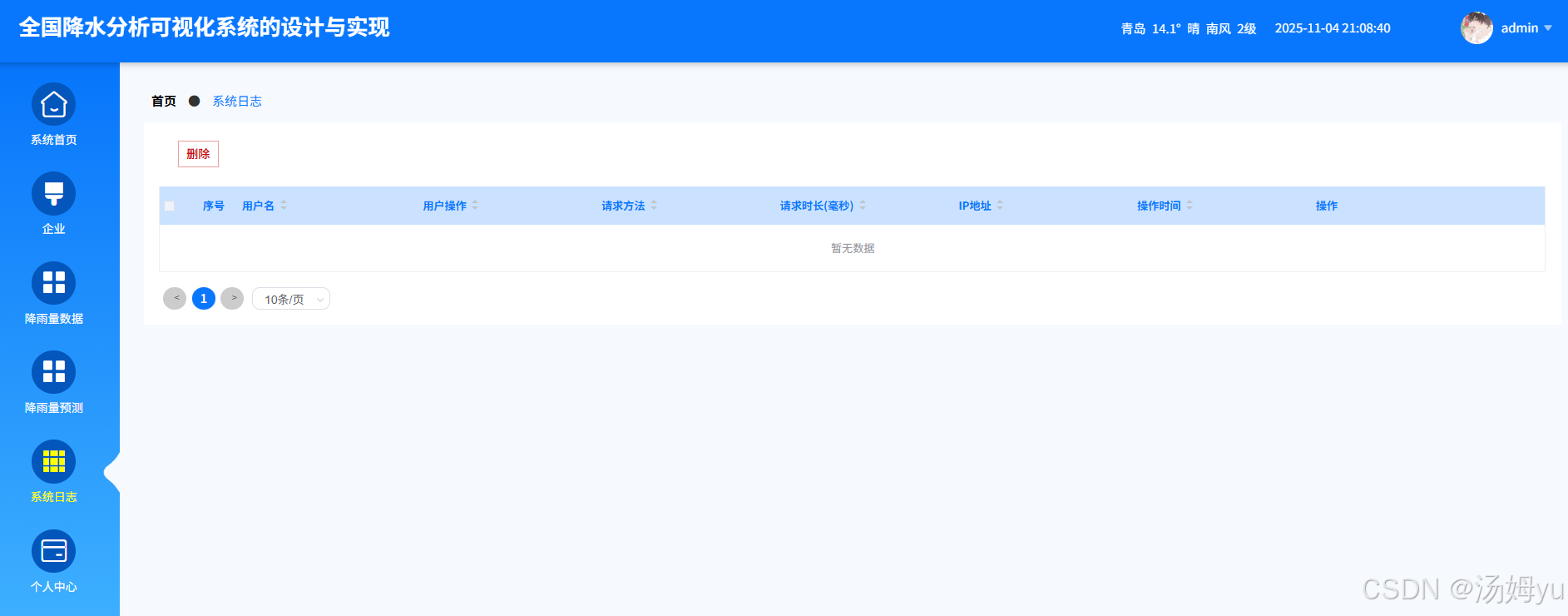
Task: Click the 序号 column header
Action: coord(214,206)
